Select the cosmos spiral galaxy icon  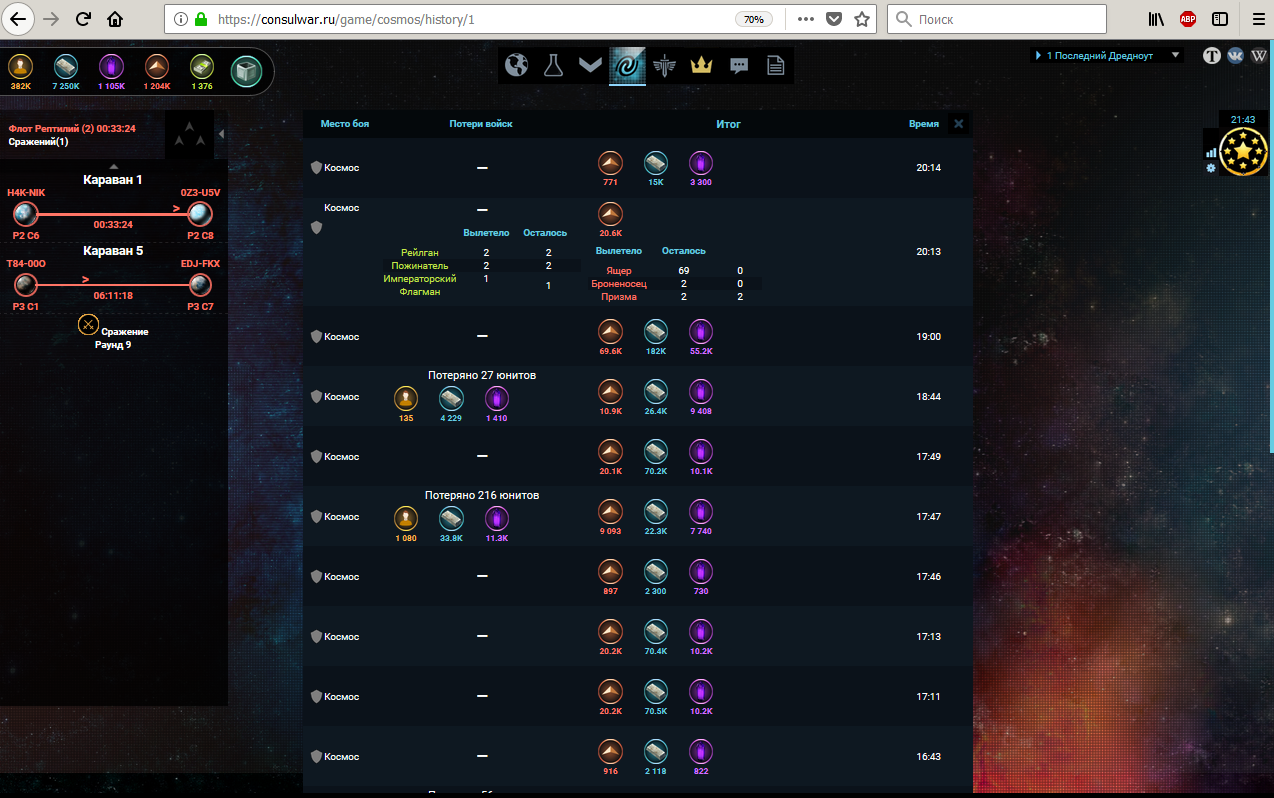tap(627, 66)
